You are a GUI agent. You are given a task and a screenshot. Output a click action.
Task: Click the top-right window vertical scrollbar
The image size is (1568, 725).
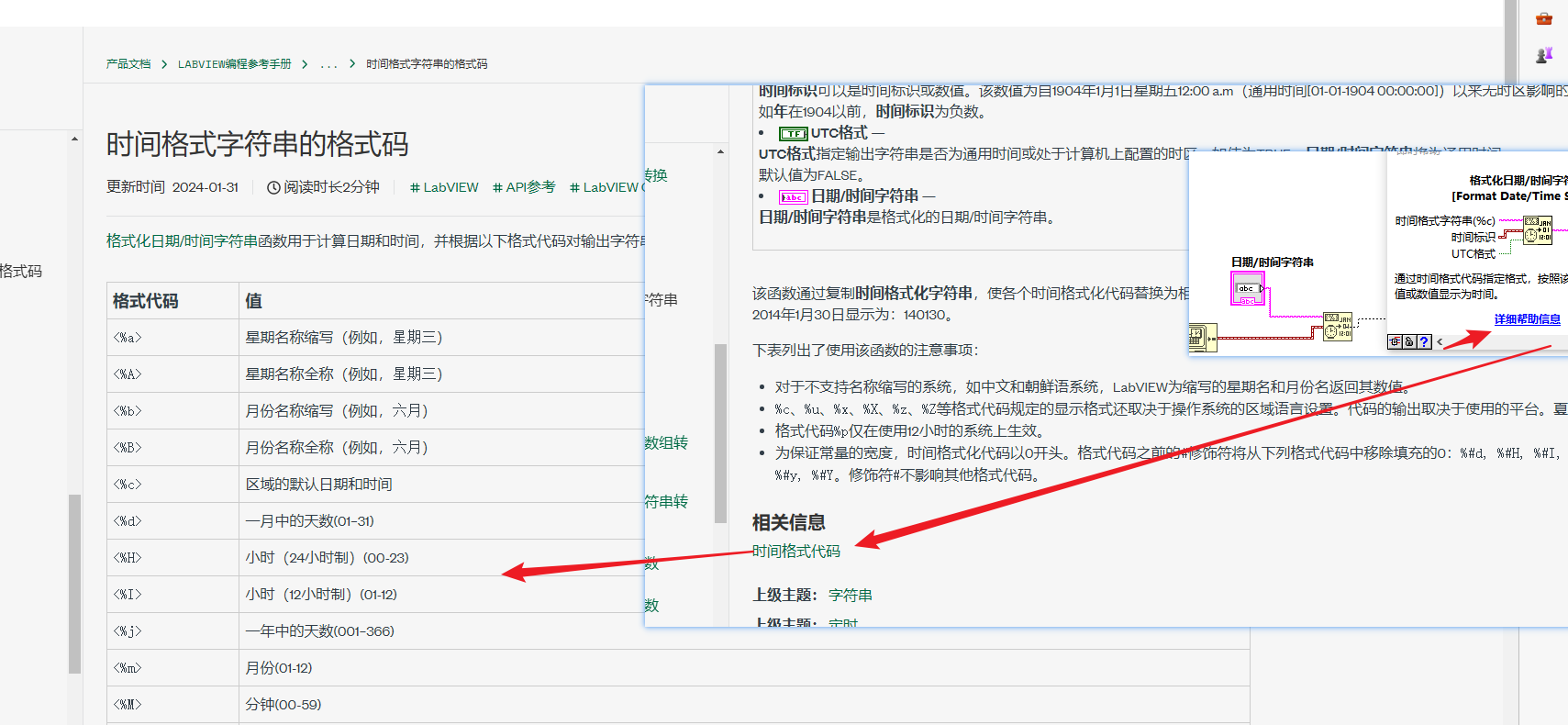(1510, 41)
